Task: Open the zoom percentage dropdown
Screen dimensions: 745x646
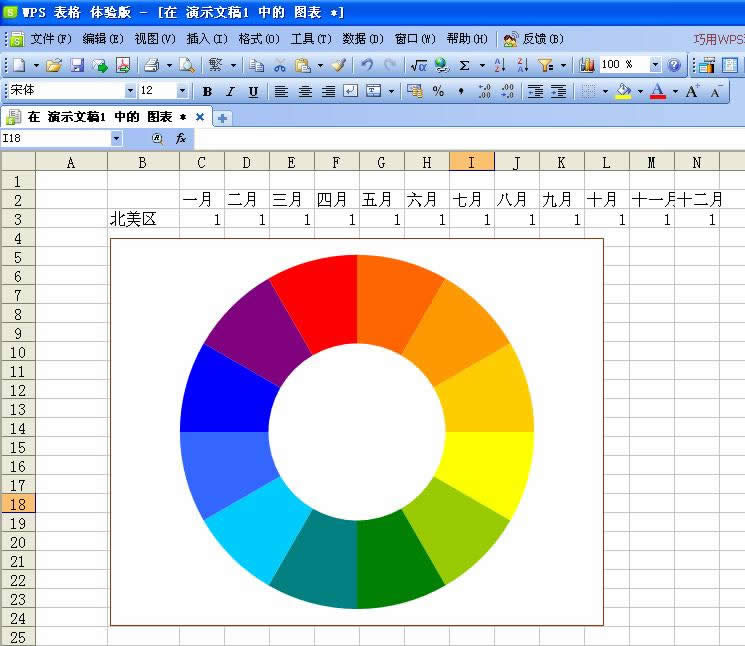Action: (655, 65)
